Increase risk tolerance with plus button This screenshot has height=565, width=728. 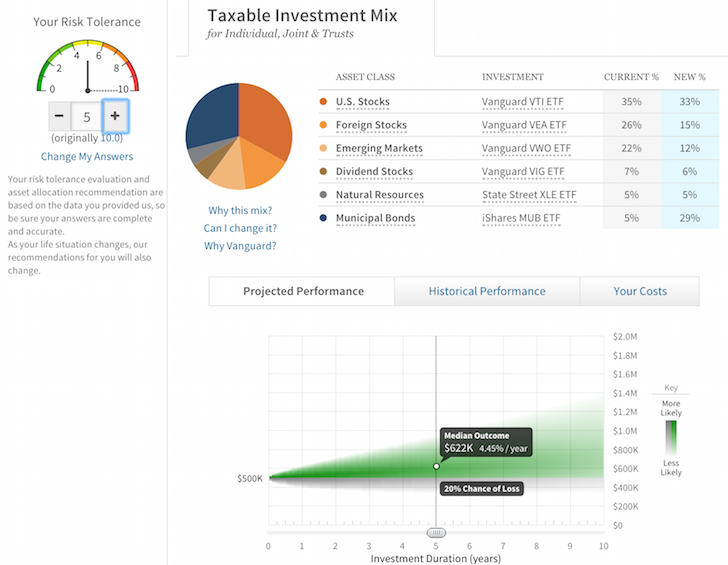(115, 116)
